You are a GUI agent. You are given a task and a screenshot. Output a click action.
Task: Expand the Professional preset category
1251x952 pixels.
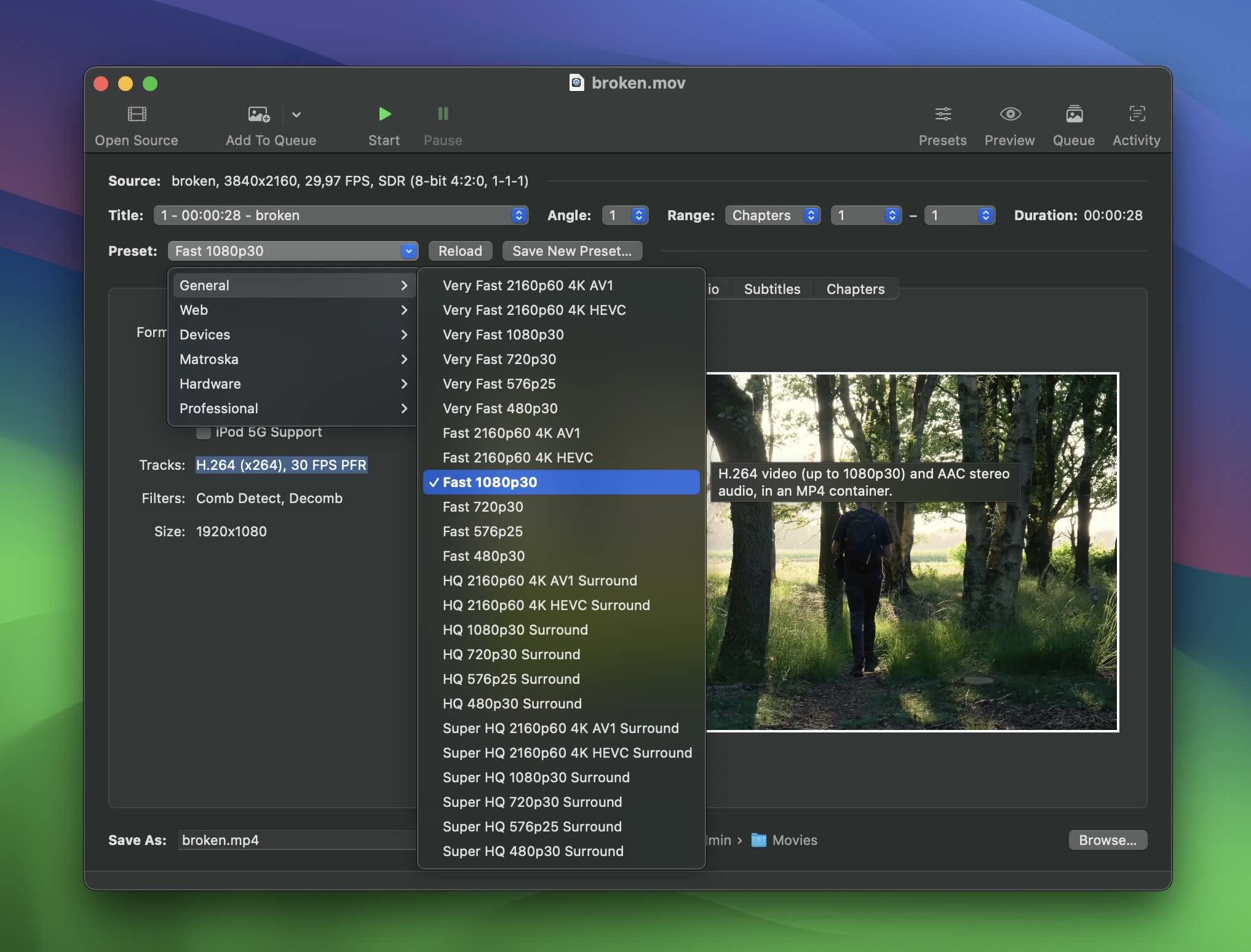[x=294, y=408]
